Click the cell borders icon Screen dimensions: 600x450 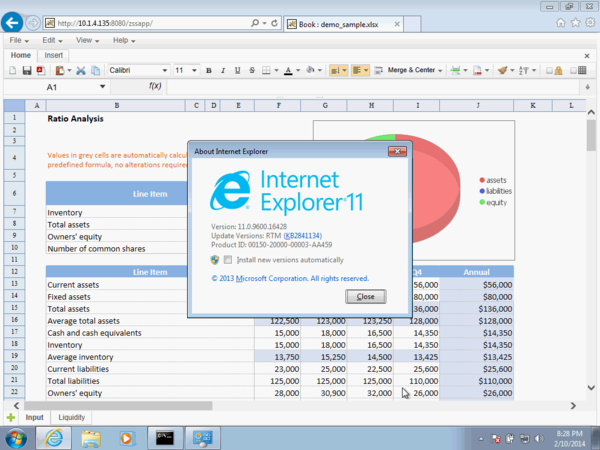coord(266,70)
